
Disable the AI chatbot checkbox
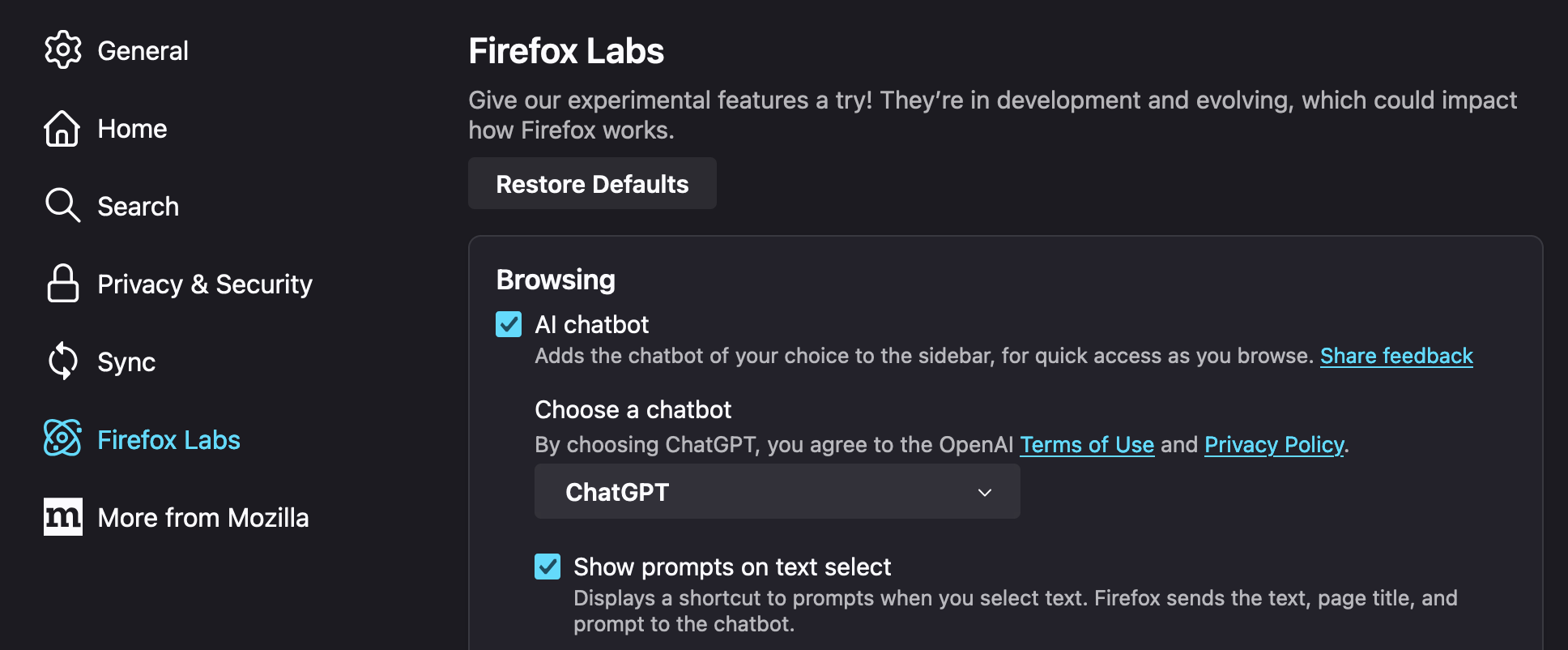(509, 324)
